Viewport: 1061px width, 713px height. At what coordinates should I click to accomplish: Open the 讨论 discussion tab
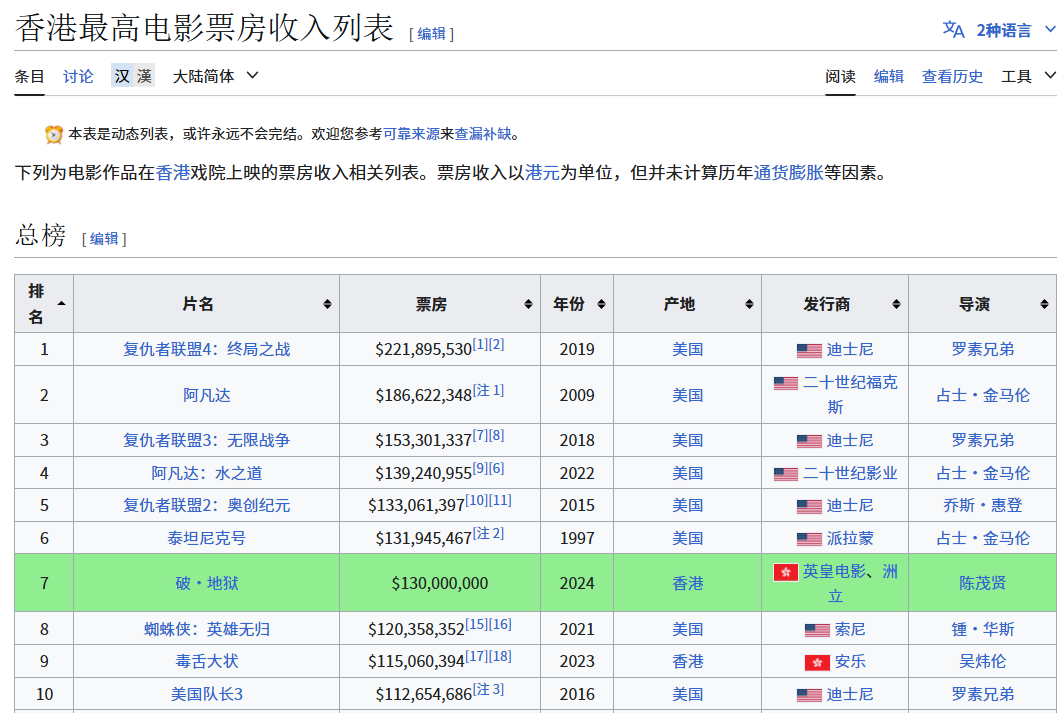(x=78, y=76)
